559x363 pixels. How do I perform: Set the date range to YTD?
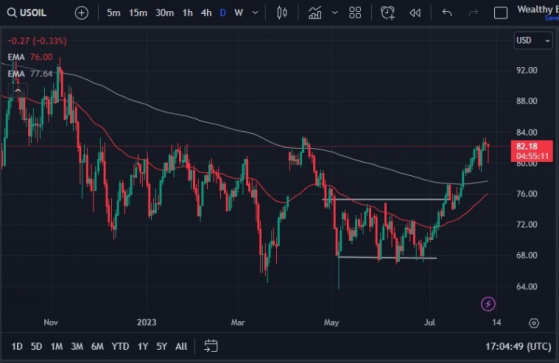coord(120,346)
